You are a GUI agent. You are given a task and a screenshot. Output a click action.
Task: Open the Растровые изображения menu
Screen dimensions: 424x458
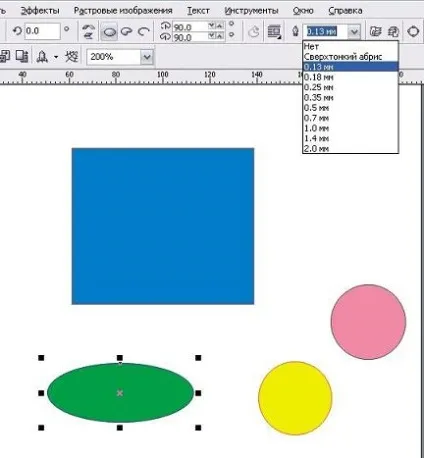[123, 11]
